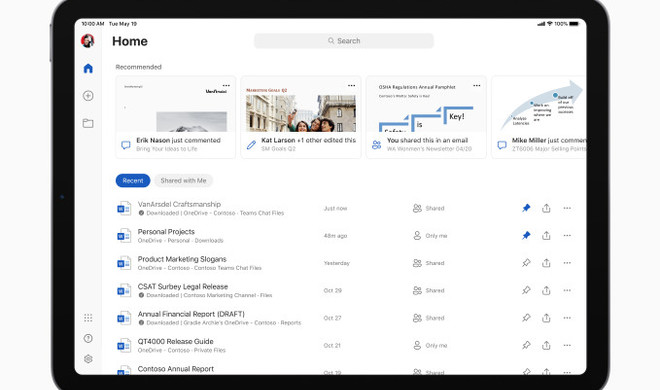Open Product Marketing Slogans file name
Image resolution: width=660 pixels, height=390 pixels.
tap(182, 259)
